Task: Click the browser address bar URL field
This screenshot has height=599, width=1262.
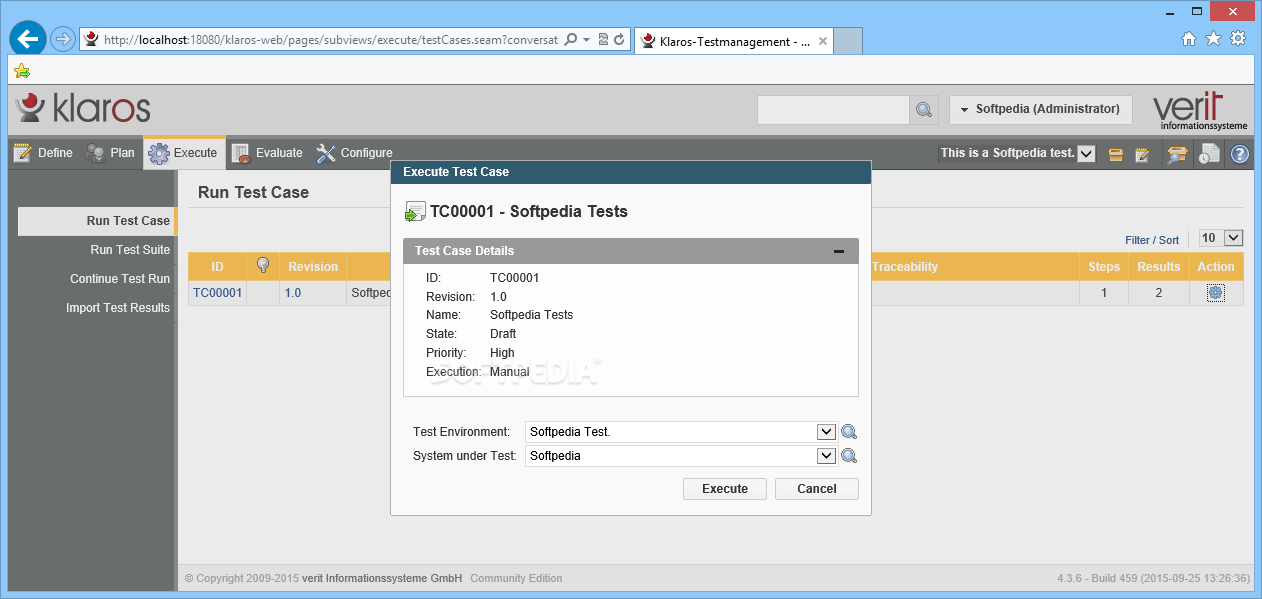Action: 330,40
